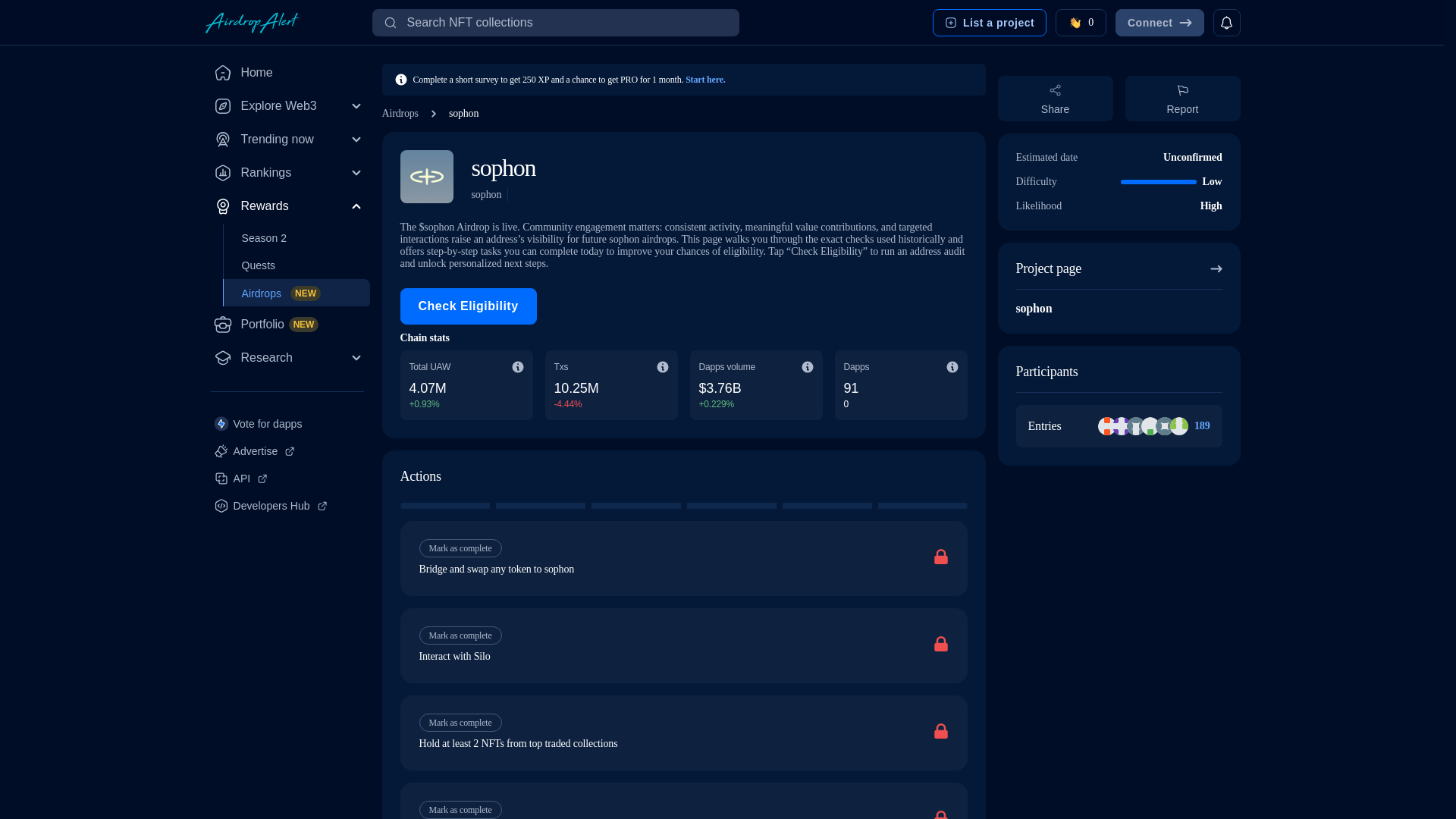Image resolution: width=1456 pixels, height=819 pixels.
Task: Click the Report button
Action: [x=1182, y=99]
